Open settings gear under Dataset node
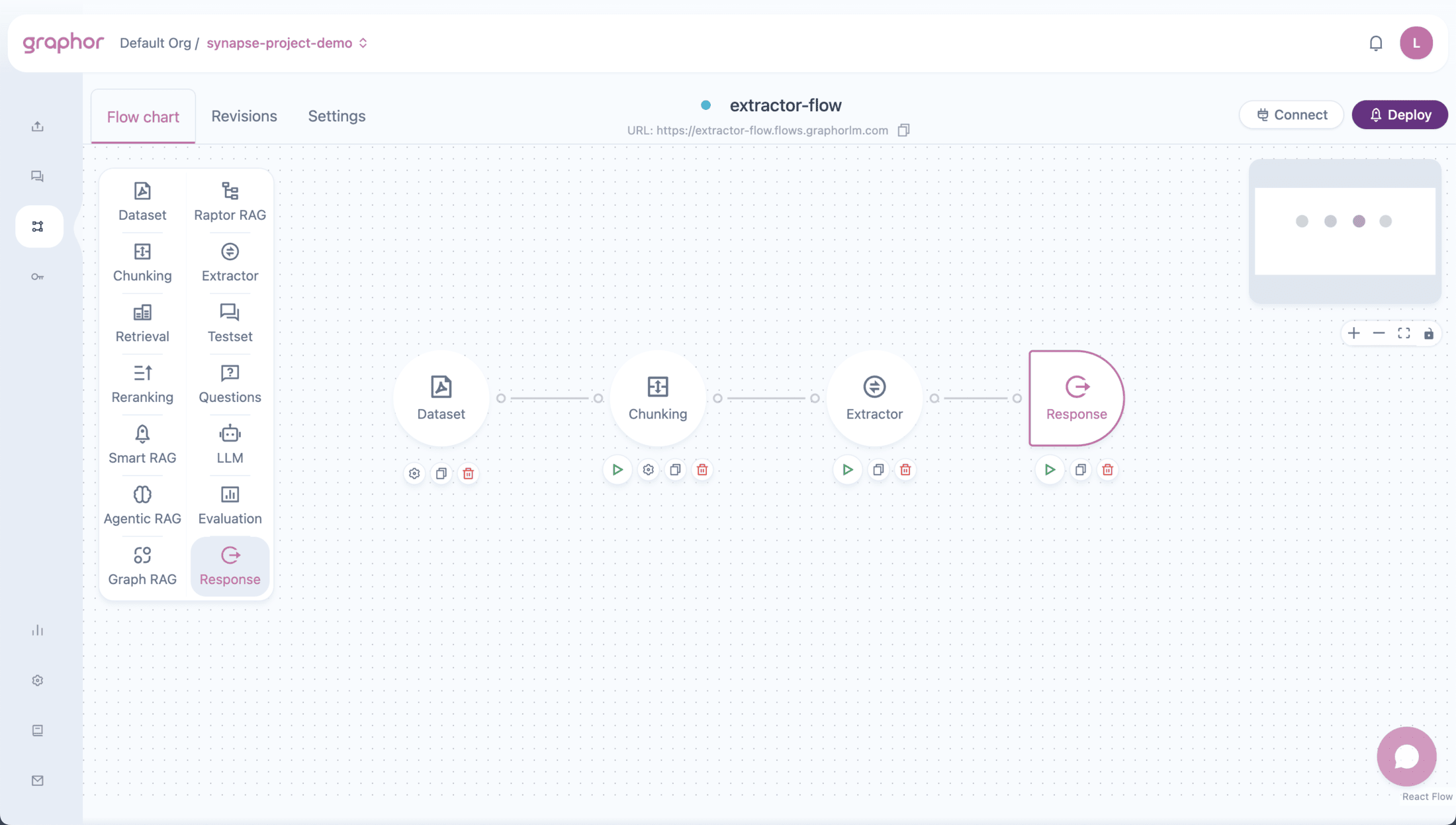Screen dimensions: 1456x825 [414, 473]
